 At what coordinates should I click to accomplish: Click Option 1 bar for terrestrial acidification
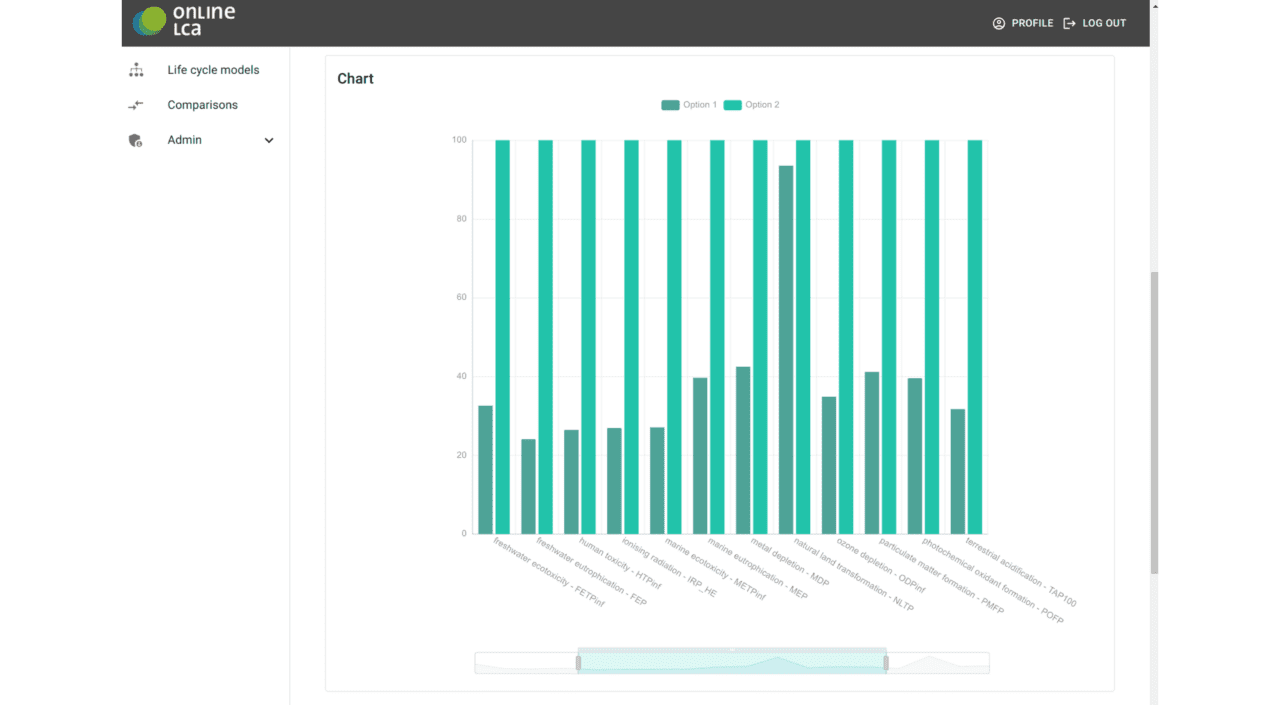click(958, 471)
